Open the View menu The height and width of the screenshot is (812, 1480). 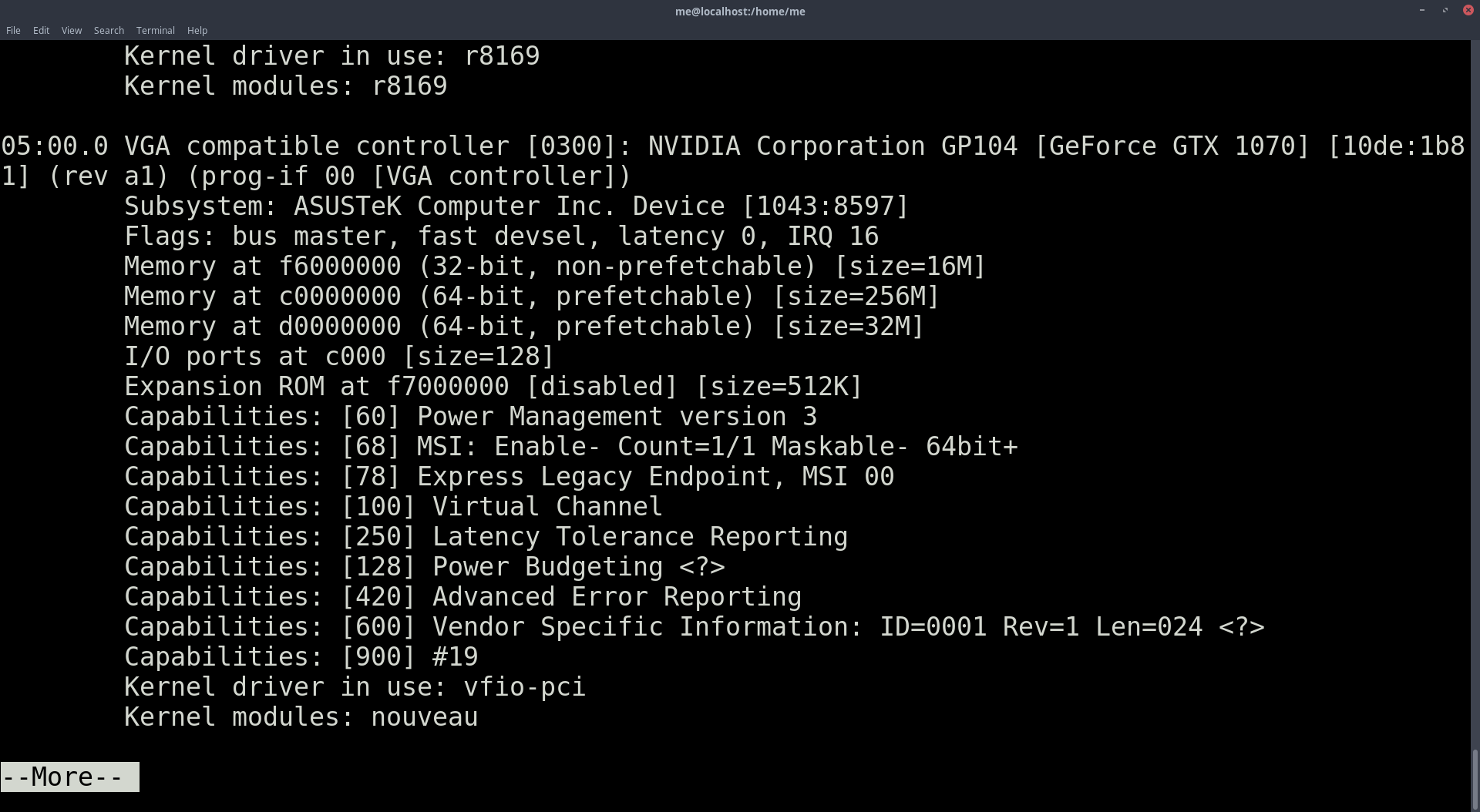71,30
